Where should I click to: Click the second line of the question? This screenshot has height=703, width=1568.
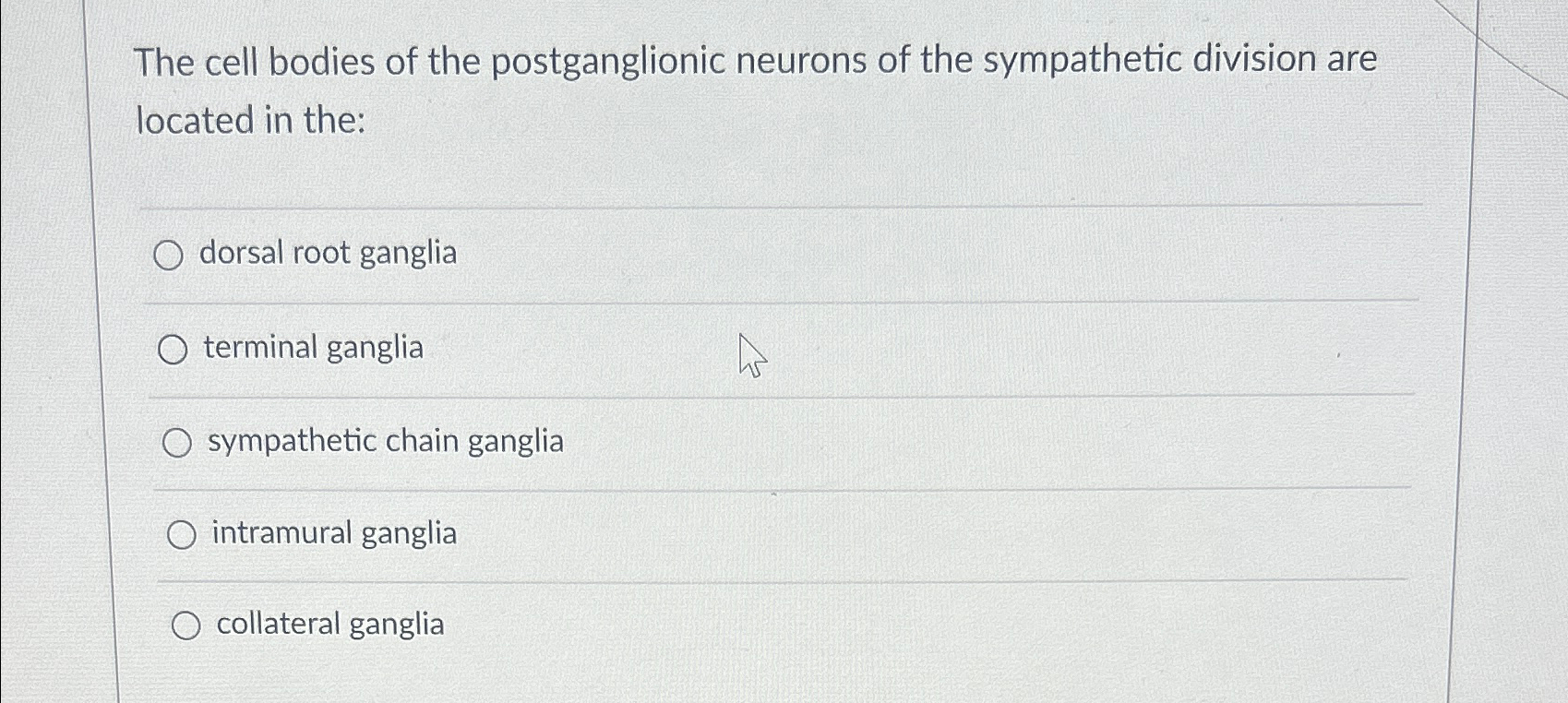click(252, 121)
